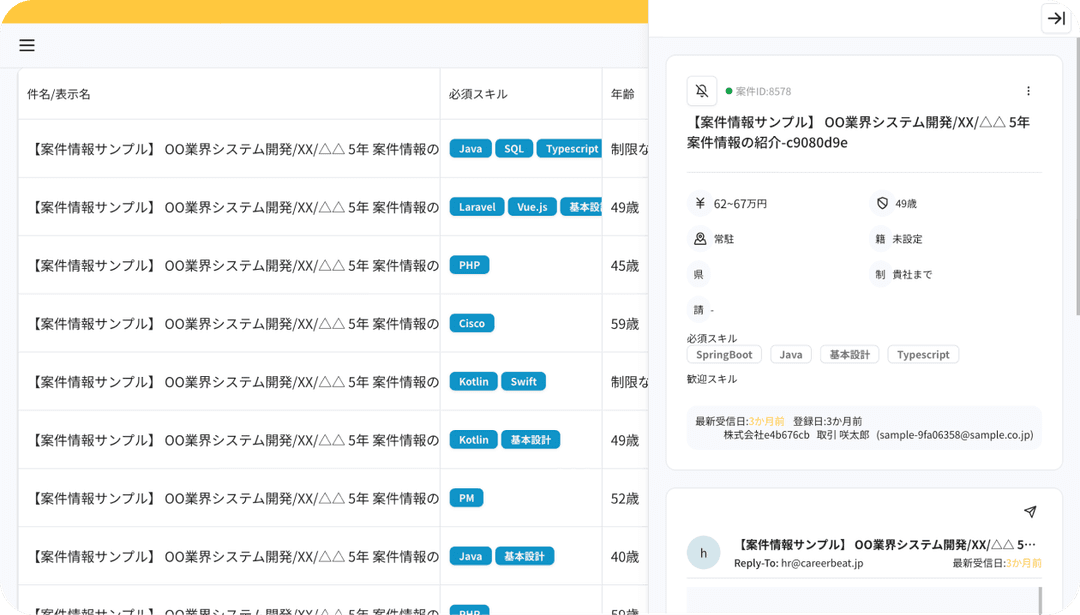Click the Swift skill badge
This screenshot has height=615, width=1080.
[523, 382]
